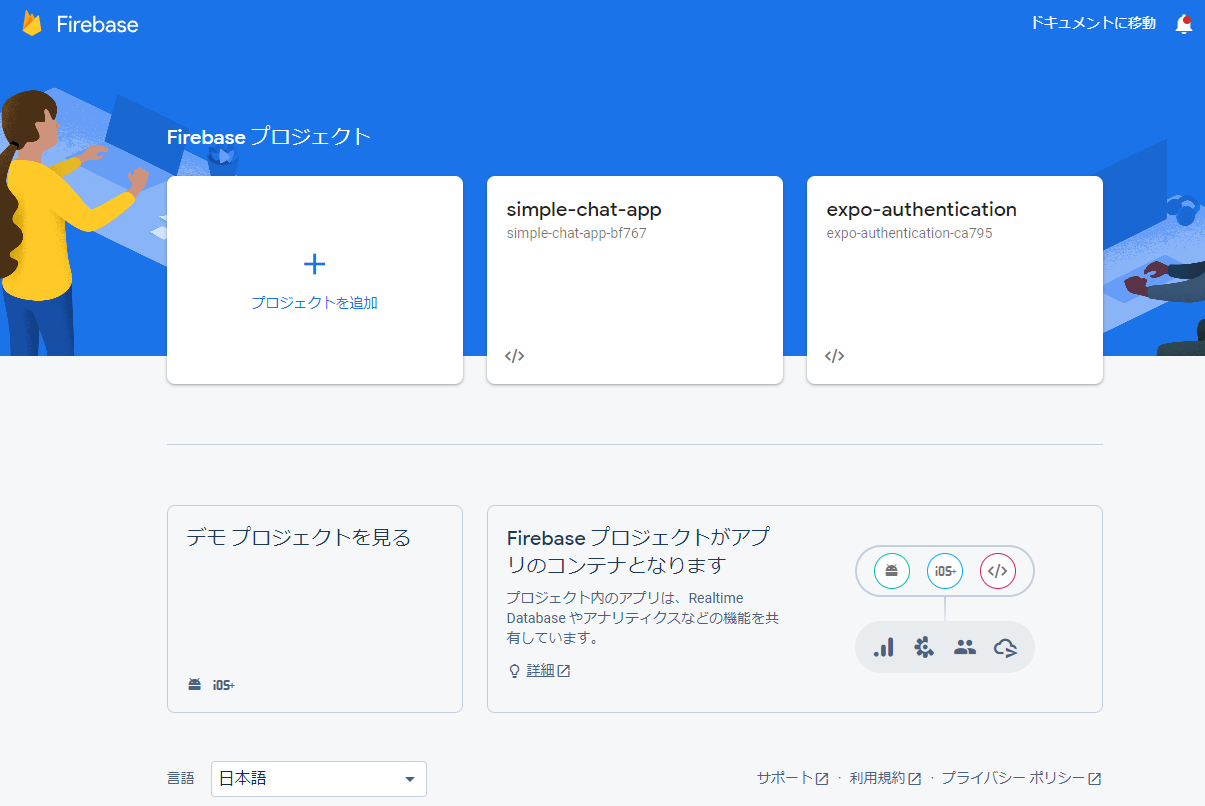Viewport: 1205px width, 806px height.
Task: Click the Firebase logo in the header
Action: tap(79, 24)
